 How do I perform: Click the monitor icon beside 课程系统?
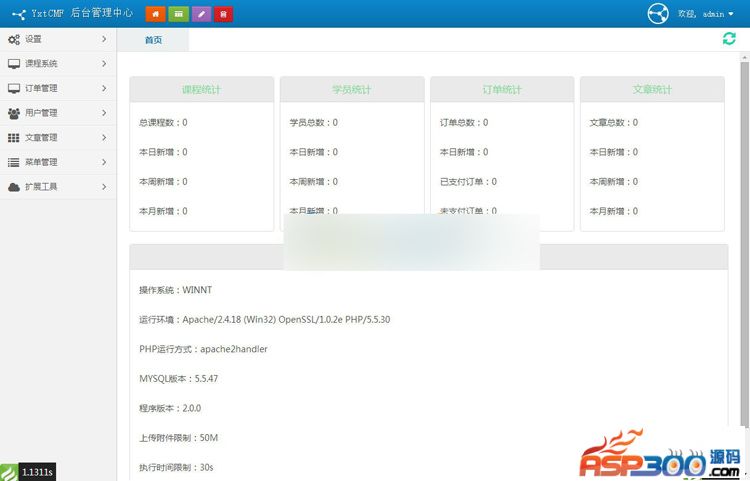point(14,64)
